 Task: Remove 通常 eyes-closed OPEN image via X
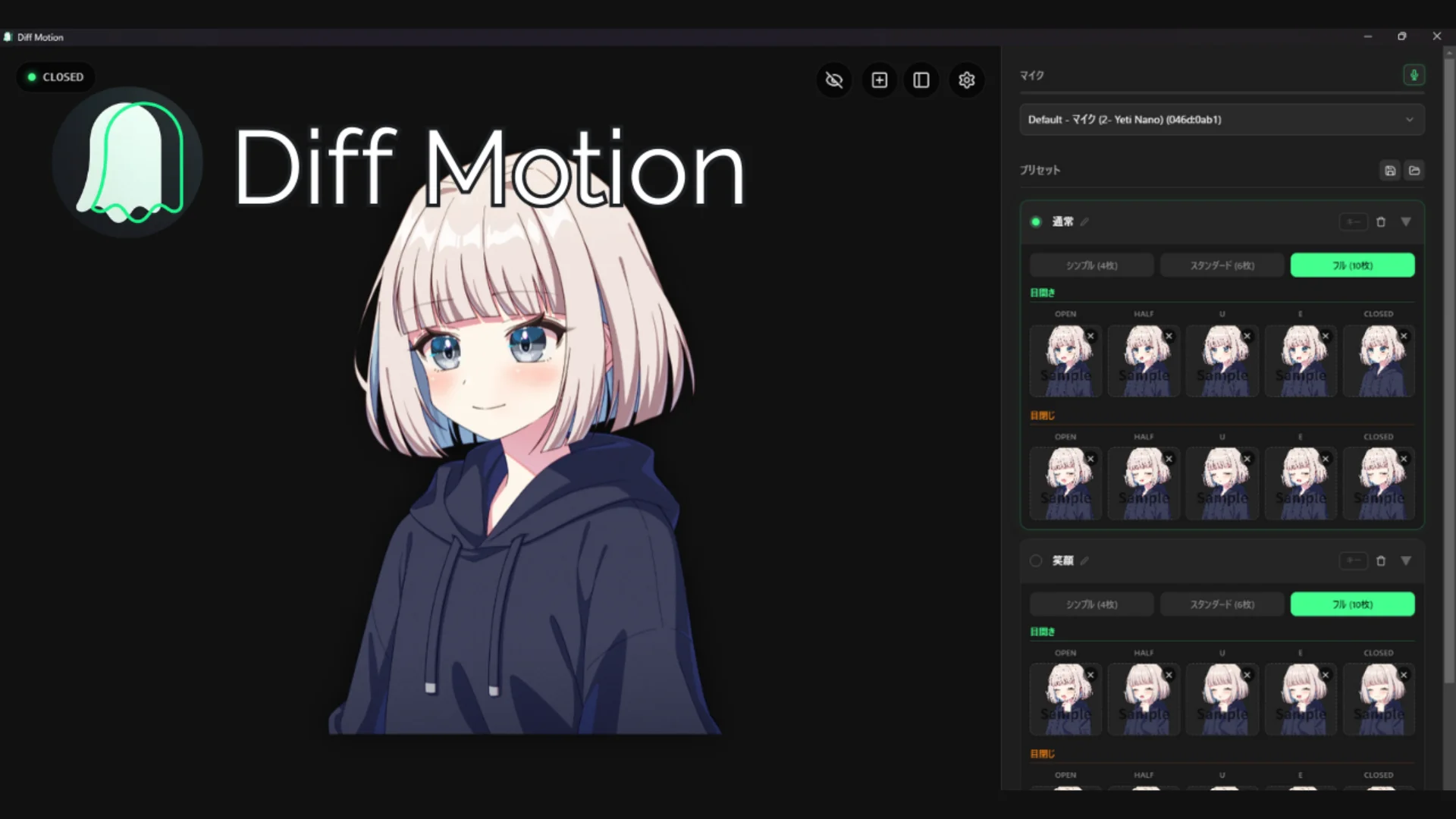pos(1090,459)
